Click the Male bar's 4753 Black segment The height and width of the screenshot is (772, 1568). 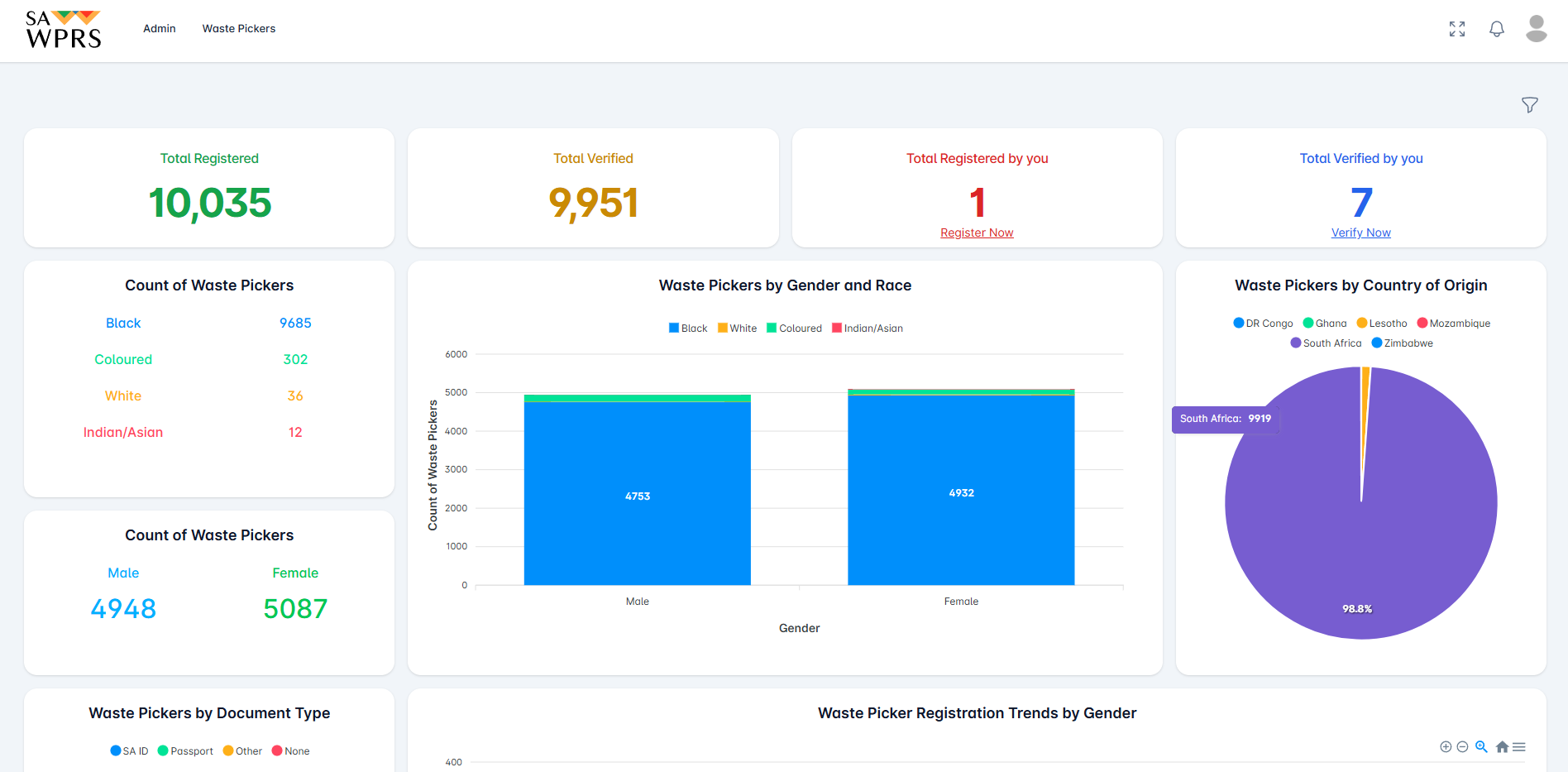click(x=638, y=494)
